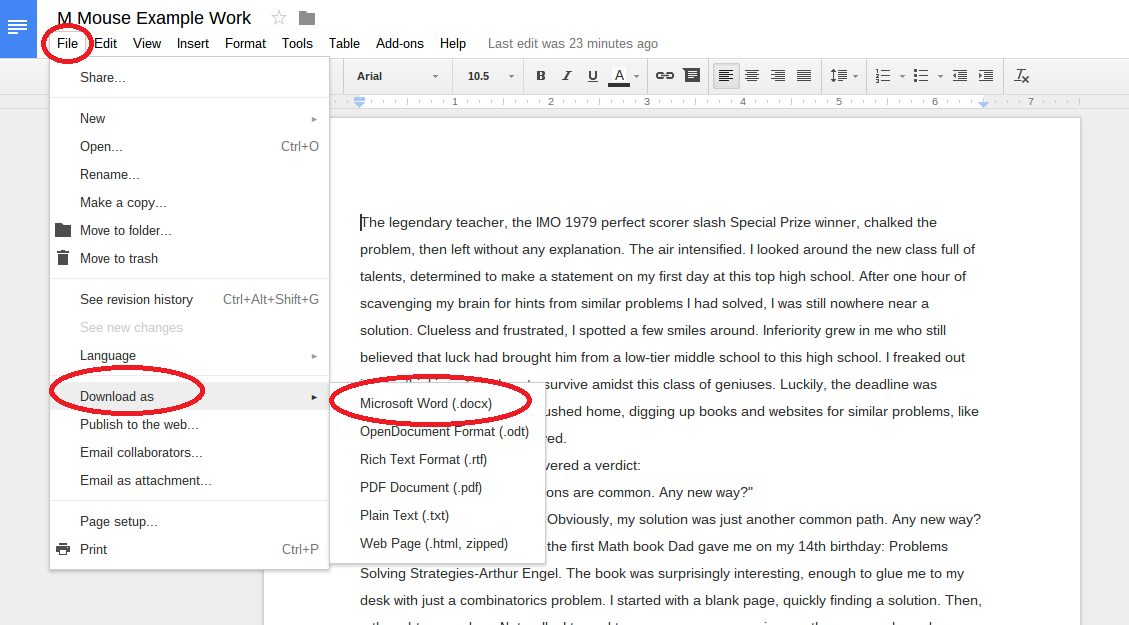Apply underline formatting

(x=593, y=76)
